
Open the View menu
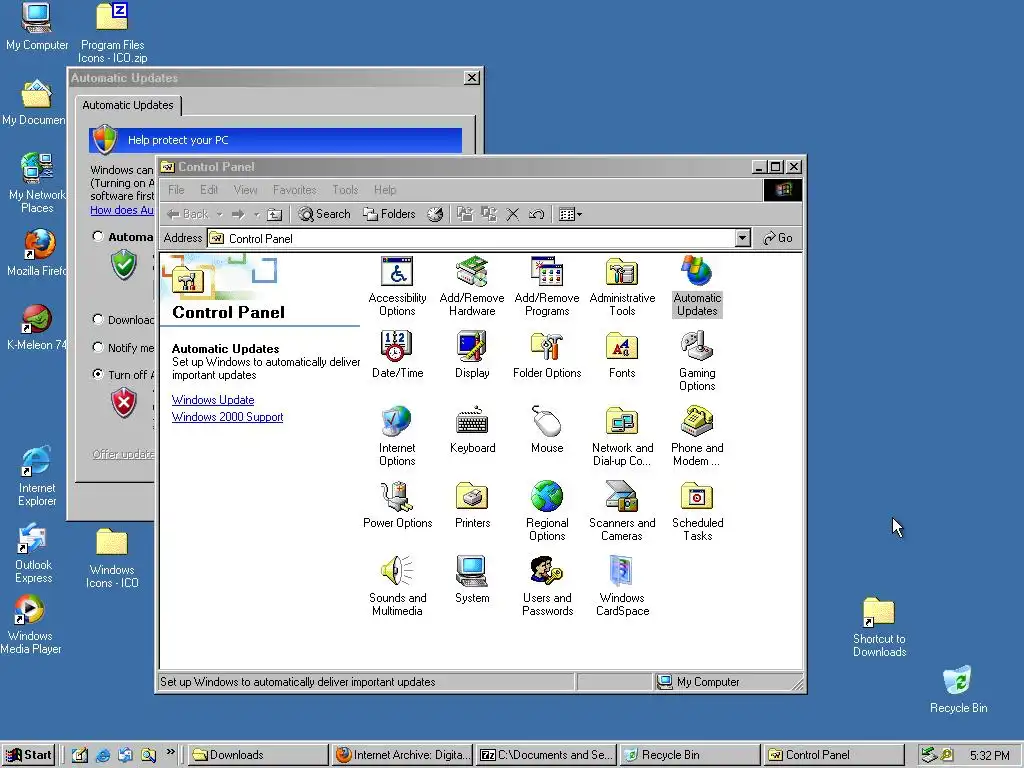[x=246, y=190]
